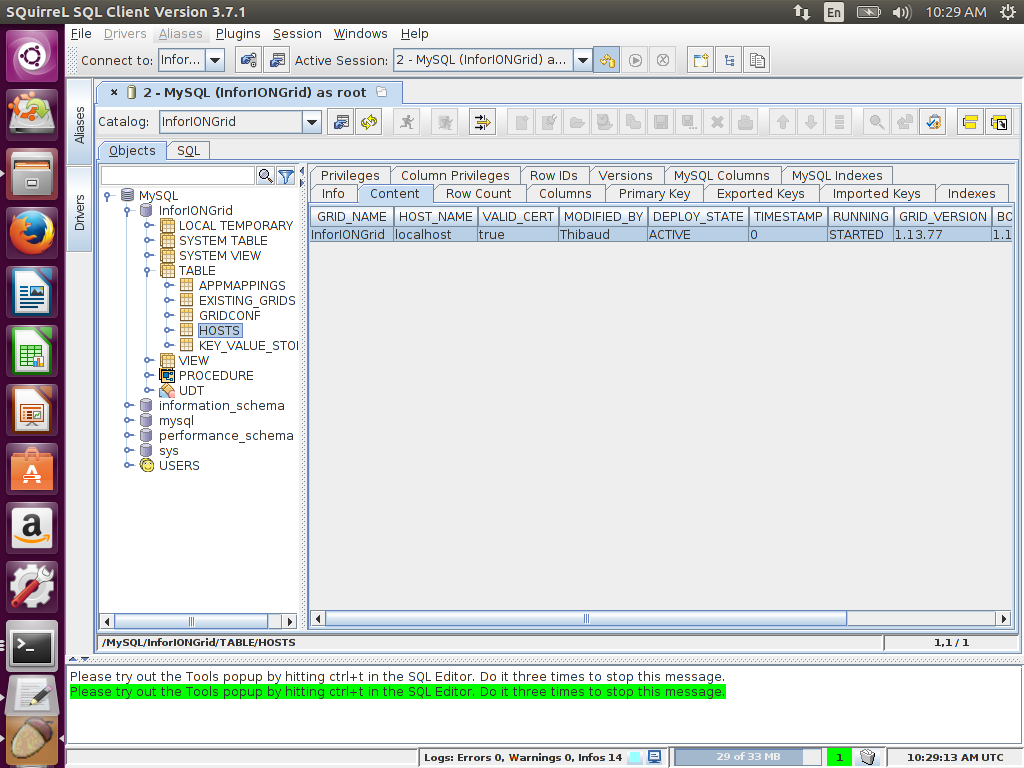Click the horizontal scrollbar under the data grid

point(586,619)
